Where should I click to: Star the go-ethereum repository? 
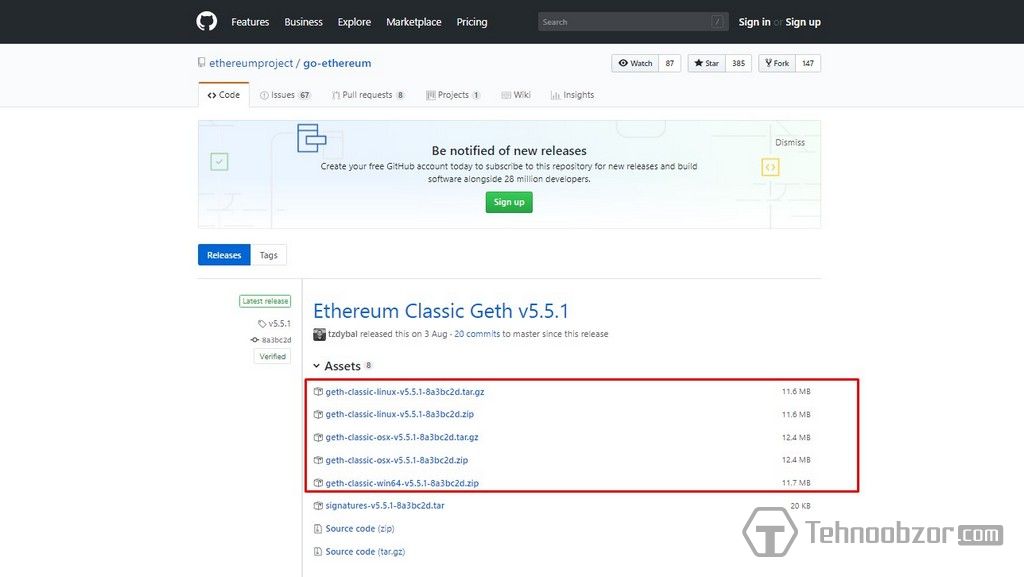coord(706,63)
